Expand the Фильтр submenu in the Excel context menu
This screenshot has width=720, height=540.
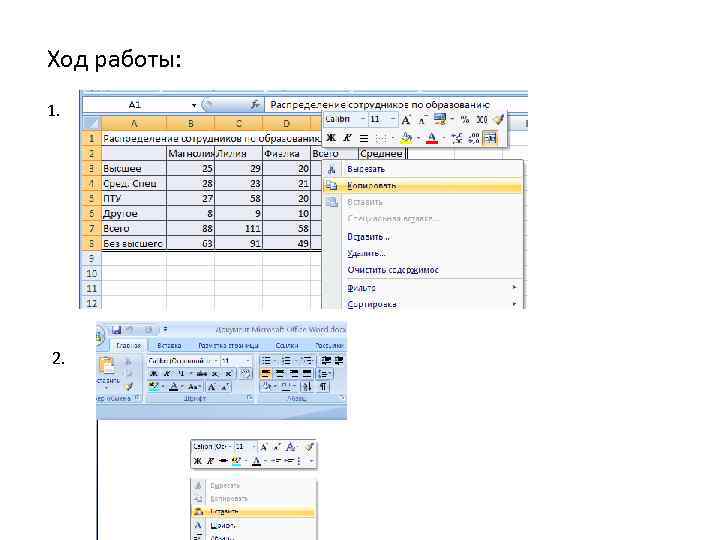point(422,288)
